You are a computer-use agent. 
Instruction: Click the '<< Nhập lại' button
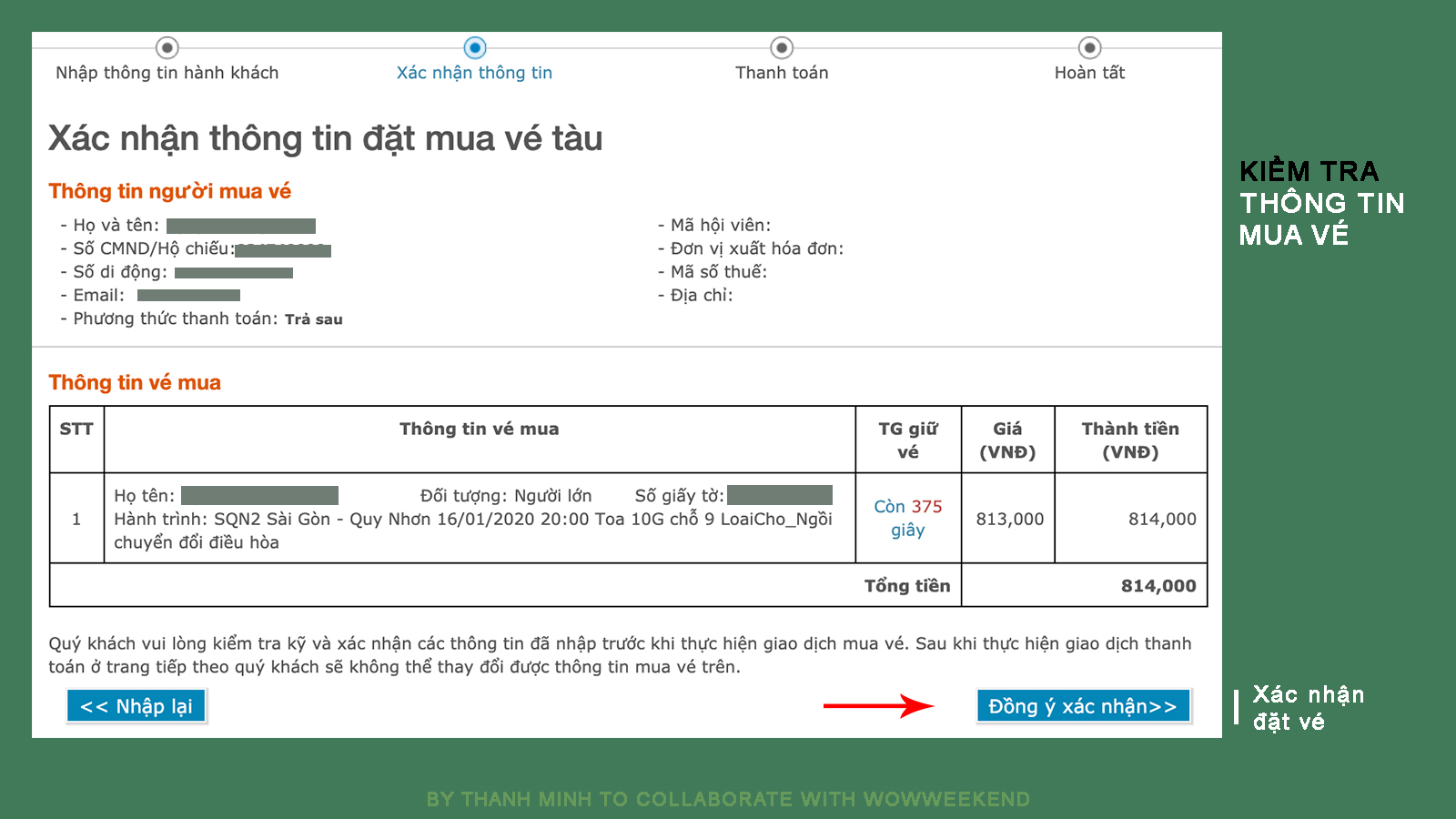(136, 706)
